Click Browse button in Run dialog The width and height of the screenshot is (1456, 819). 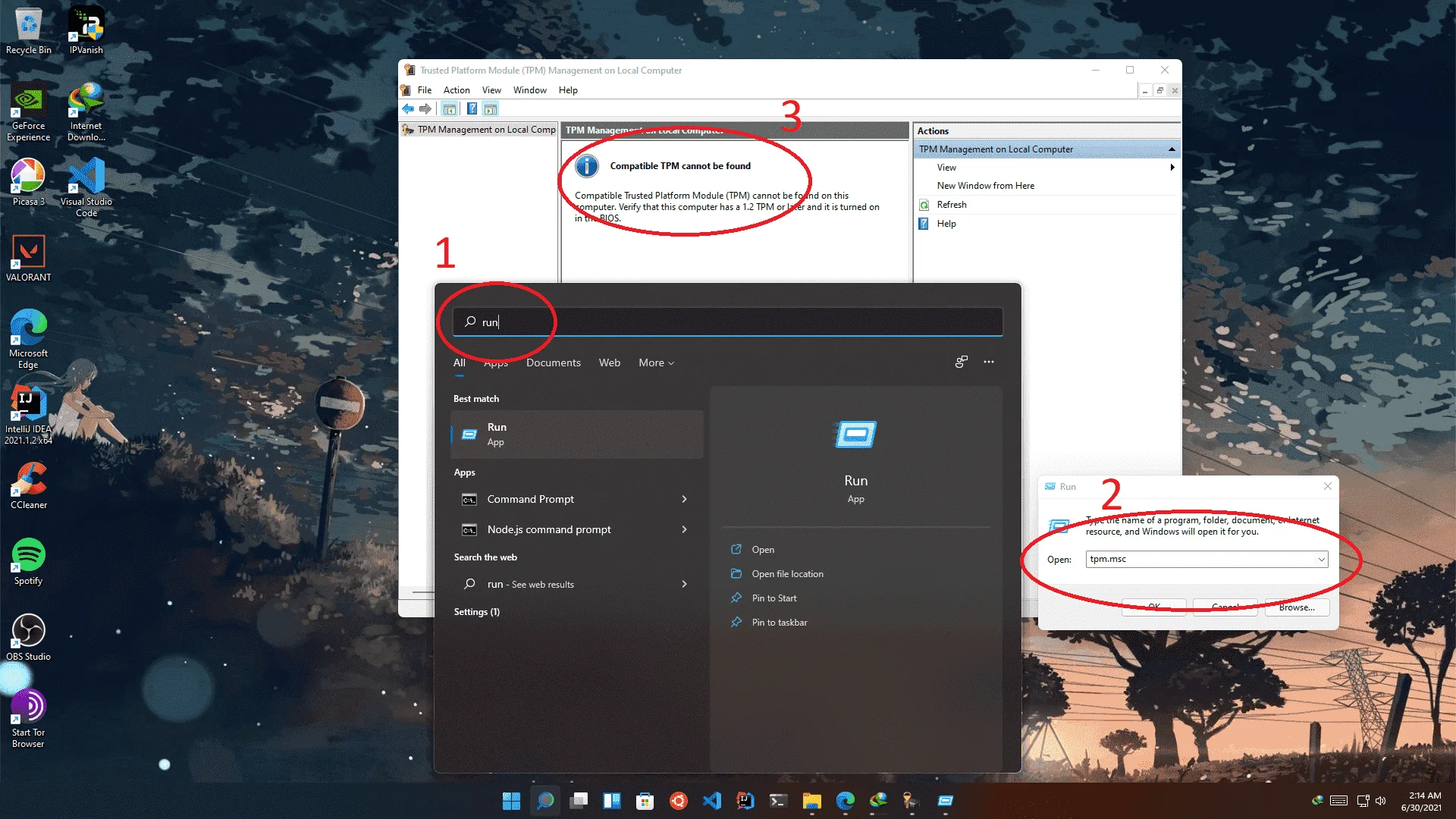coord(1297,607)
